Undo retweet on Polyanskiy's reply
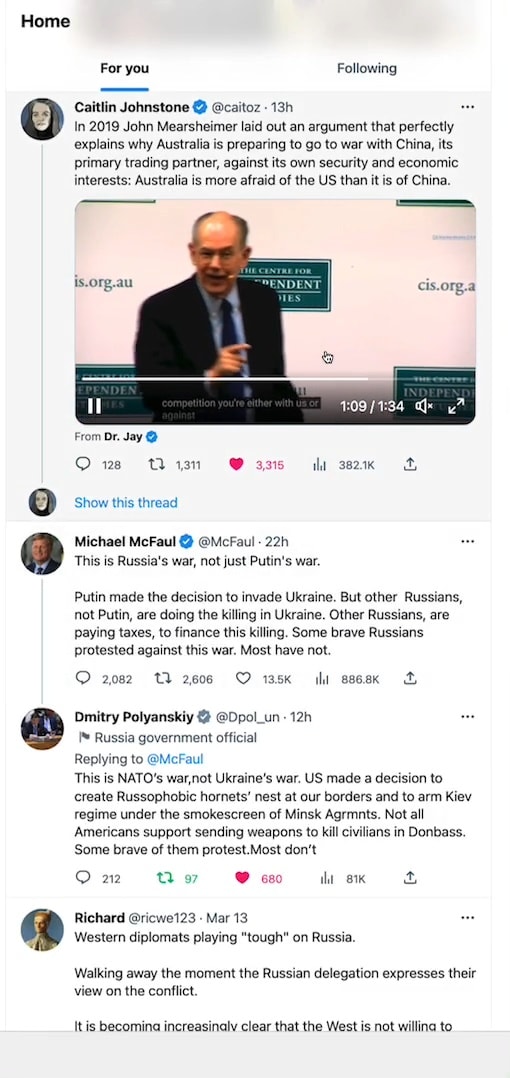This screenshot has height=1078, width=510. 165,878
